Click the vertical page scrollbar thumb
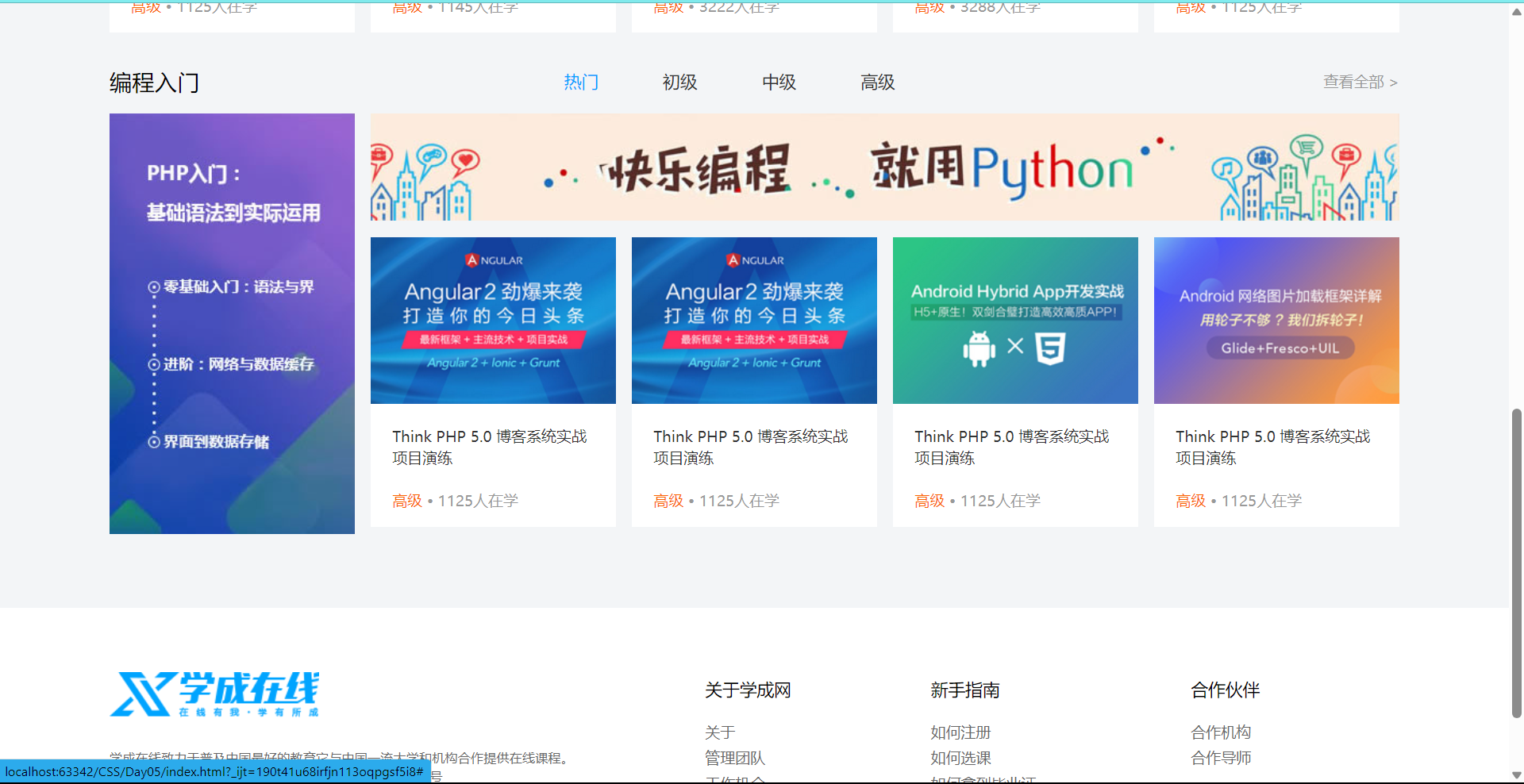Viewport: 1524px width, 784px height. pos(1517,563)
